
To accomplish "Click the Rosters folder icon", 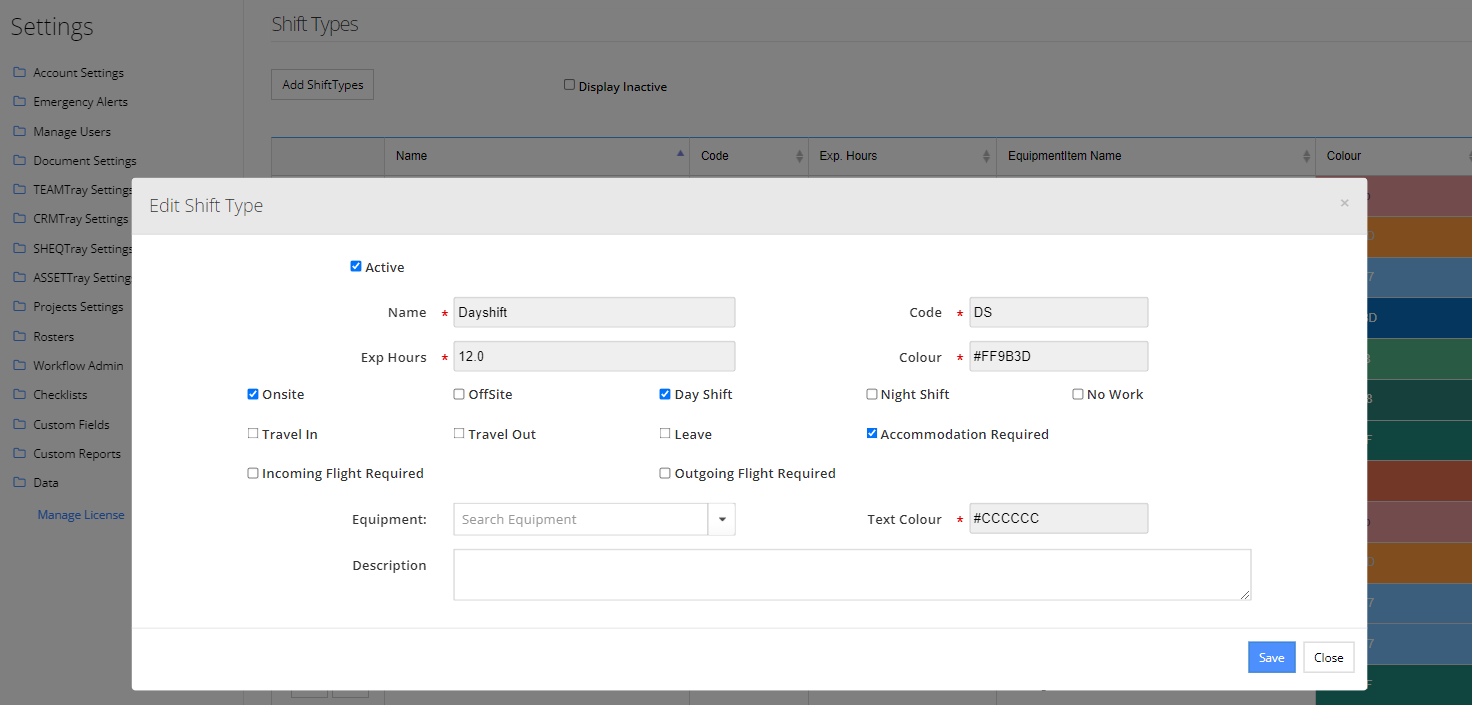I will (19, 336).
